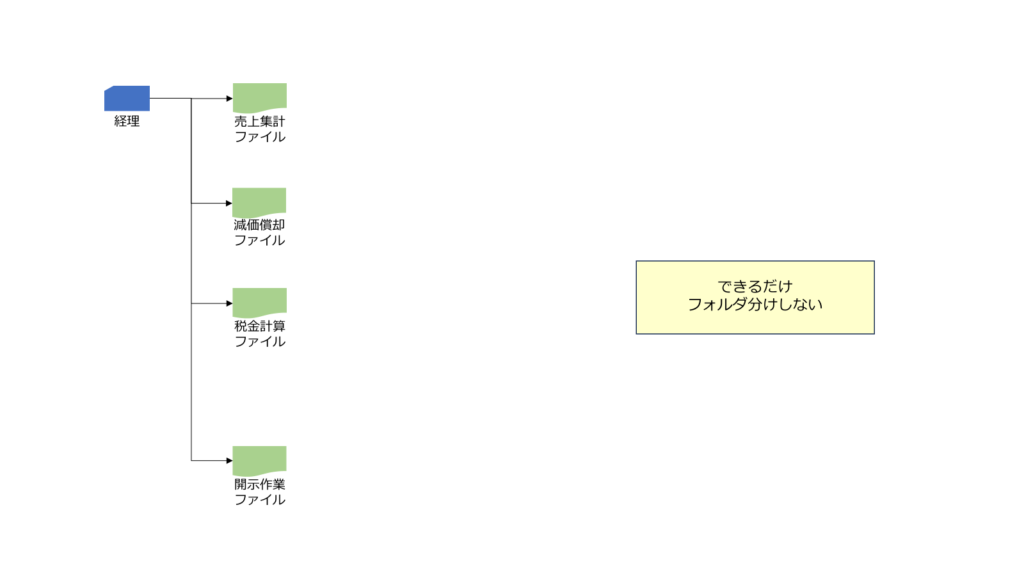Click the 売上集計ファイル text label
The image size is (1024, 576).
coord(260,129)
